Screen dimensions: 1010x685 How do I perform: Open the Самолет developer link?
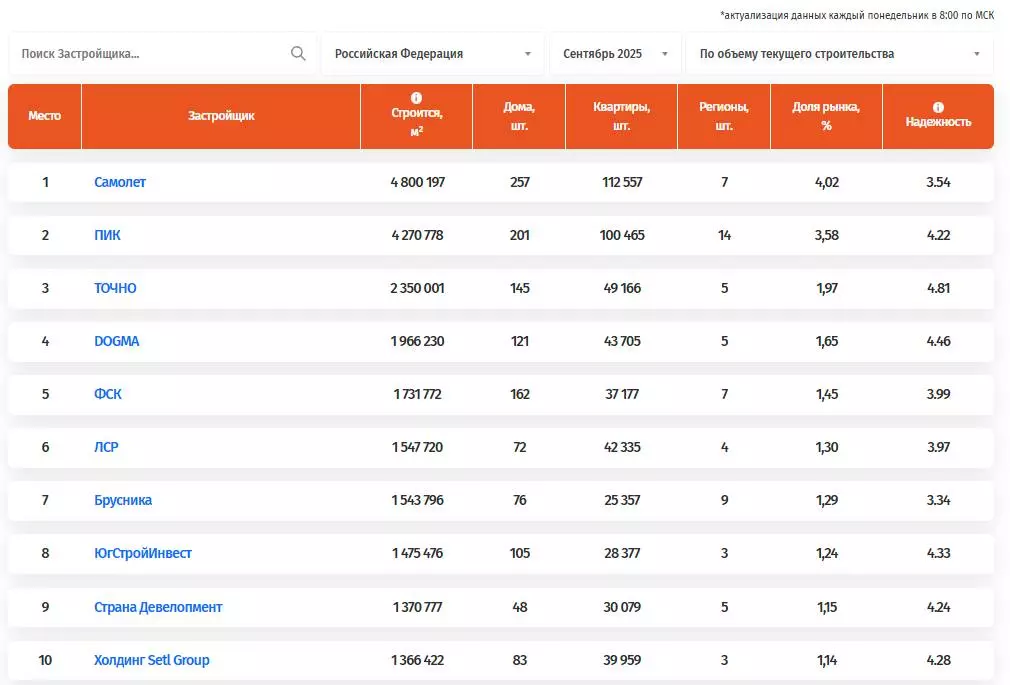click(120, 182)
